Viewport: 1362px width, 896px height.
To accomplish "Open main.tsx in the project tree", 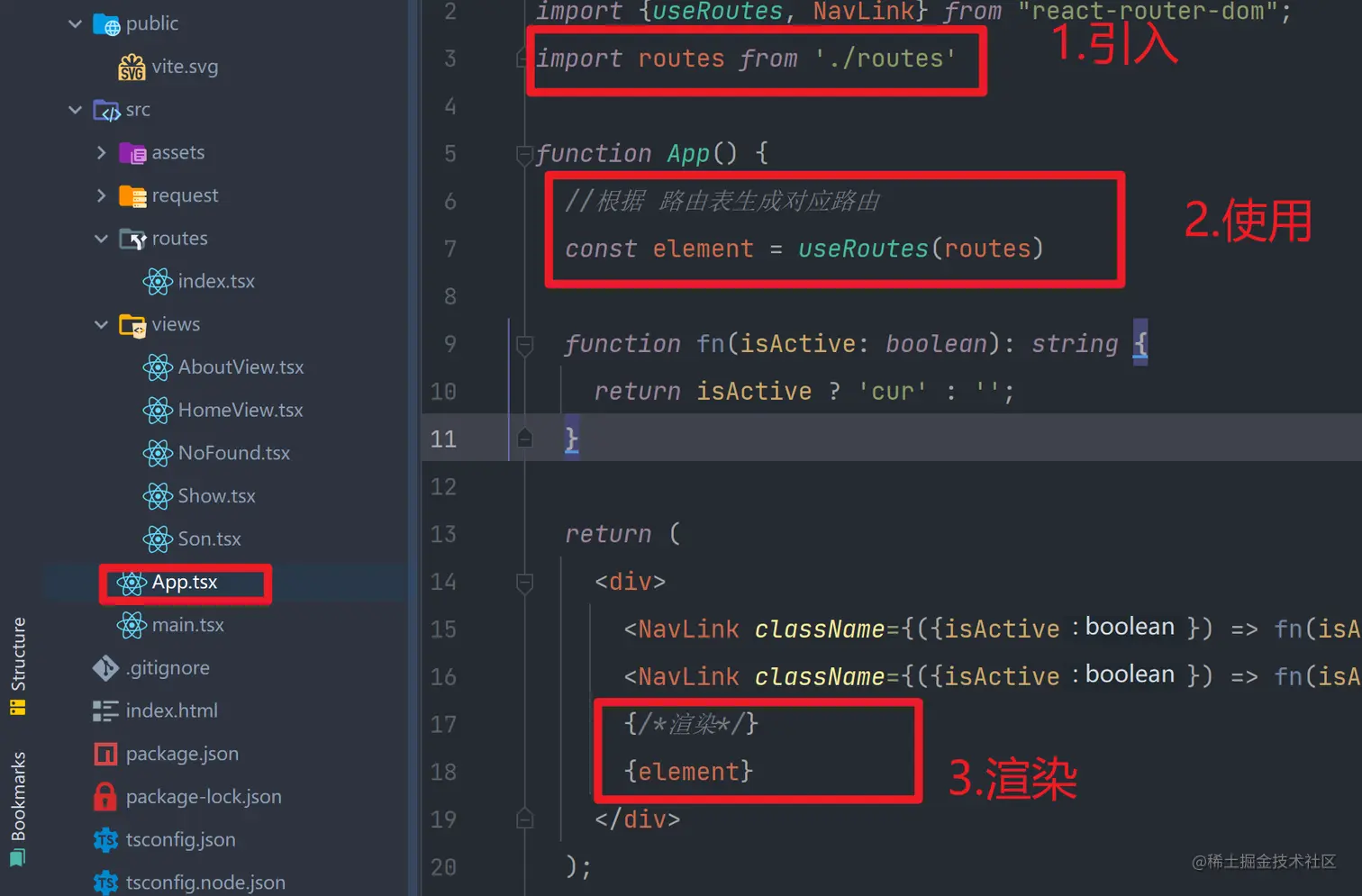I will [188, 624].
